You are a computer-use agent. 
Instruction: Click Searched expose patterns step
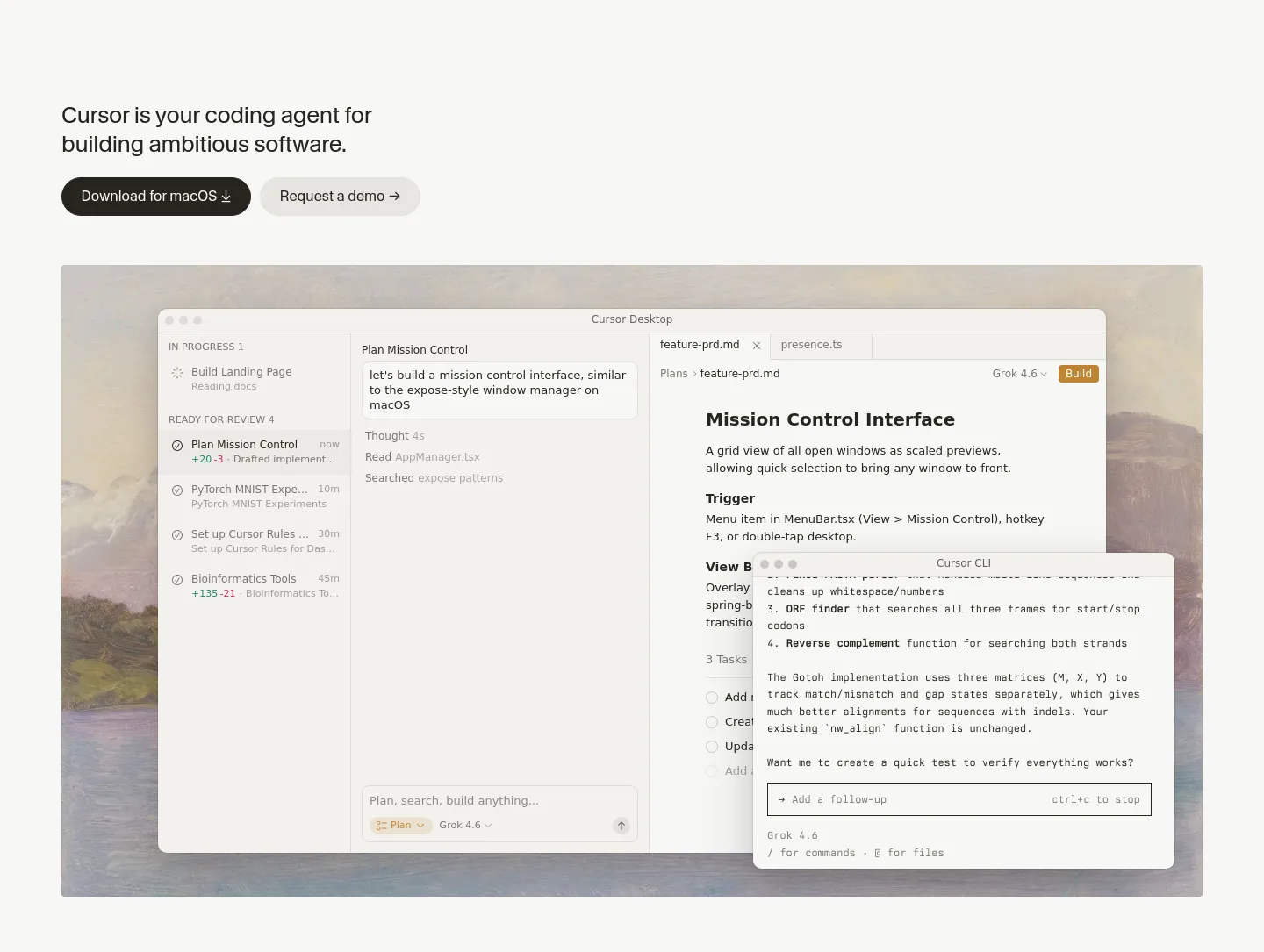[434, 478]
